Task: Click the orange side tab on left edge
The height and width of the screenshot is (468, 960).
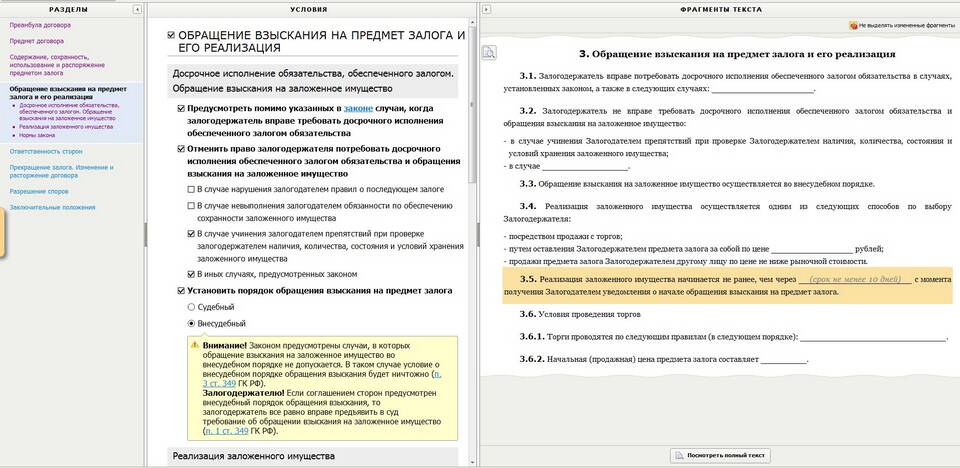Action: pos(2,233)
